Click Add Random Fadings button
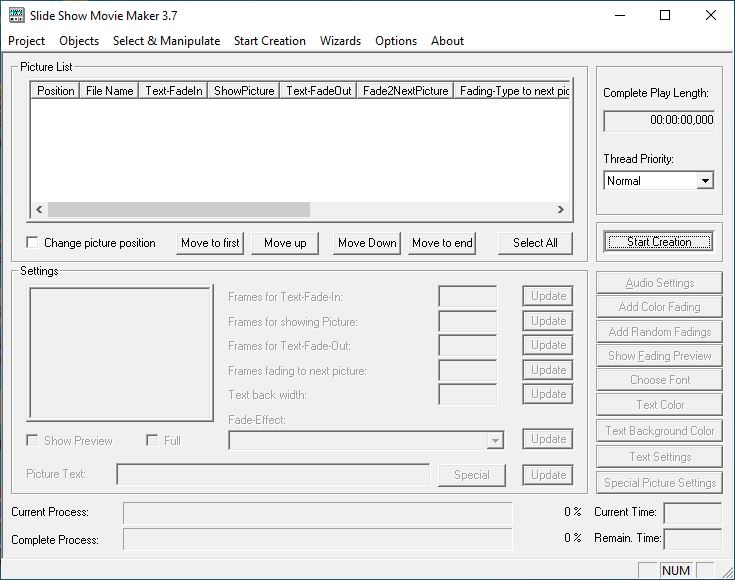 point(660,331)
